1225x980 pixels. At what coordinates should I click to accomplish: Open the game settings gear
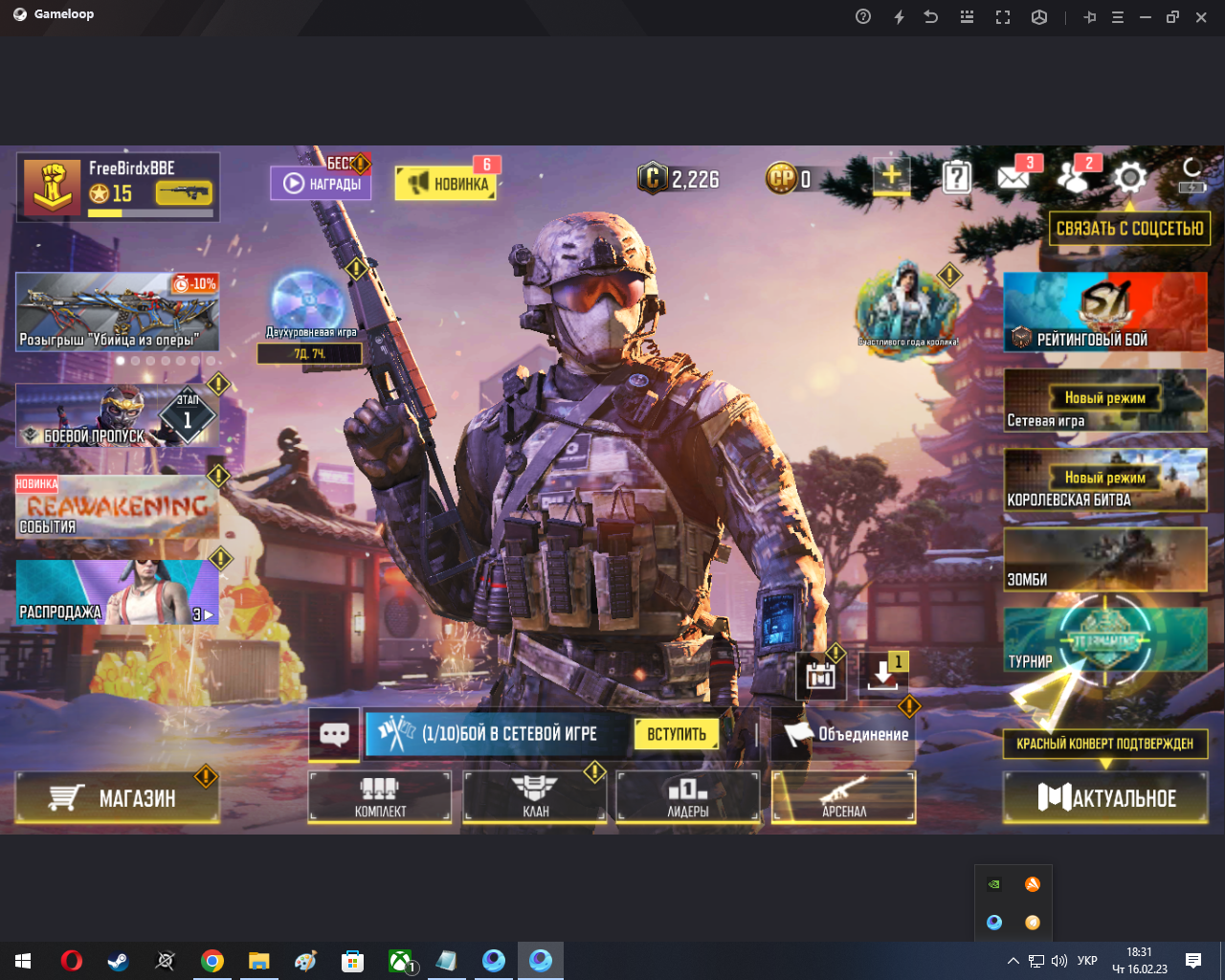tap(1130, 177)
